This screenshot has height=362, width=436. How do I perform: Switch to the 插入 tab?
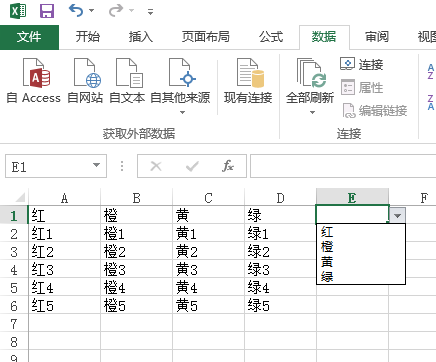(x=141, y=37)
